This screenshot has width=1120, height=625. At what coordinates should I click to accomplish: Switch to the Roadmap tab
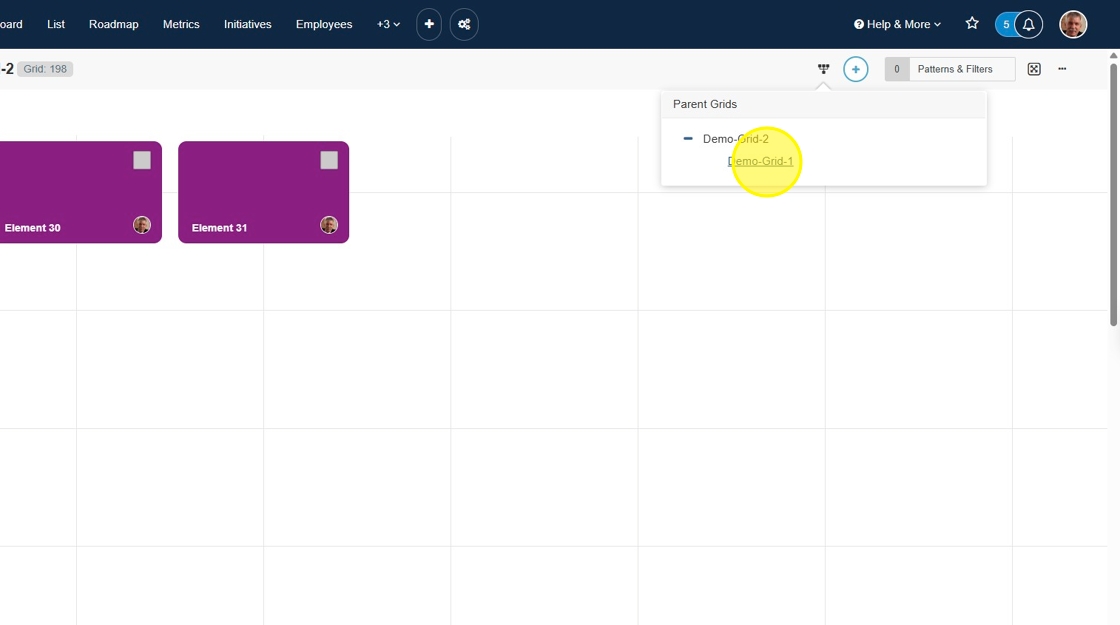click(114, 24)
